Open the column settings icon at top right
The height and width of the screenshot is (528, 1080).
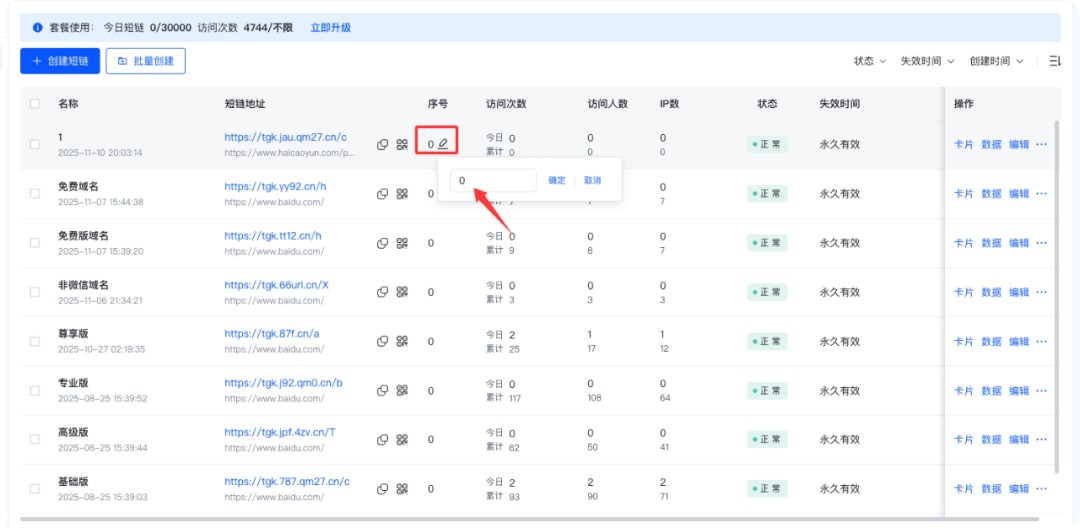[1055, 61]
